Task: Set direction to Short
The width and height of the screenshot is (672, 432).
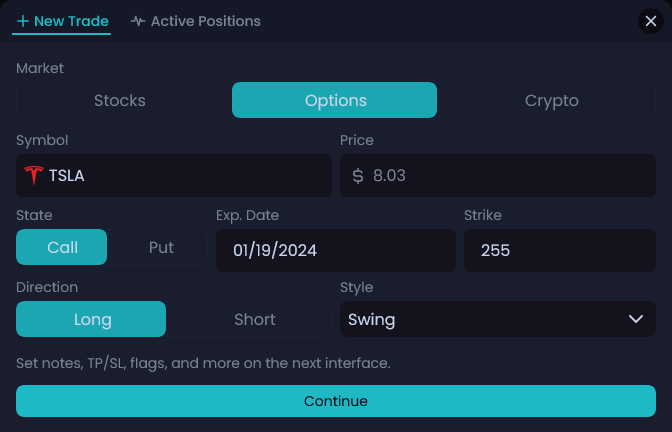Action: [x=255, y=319]
